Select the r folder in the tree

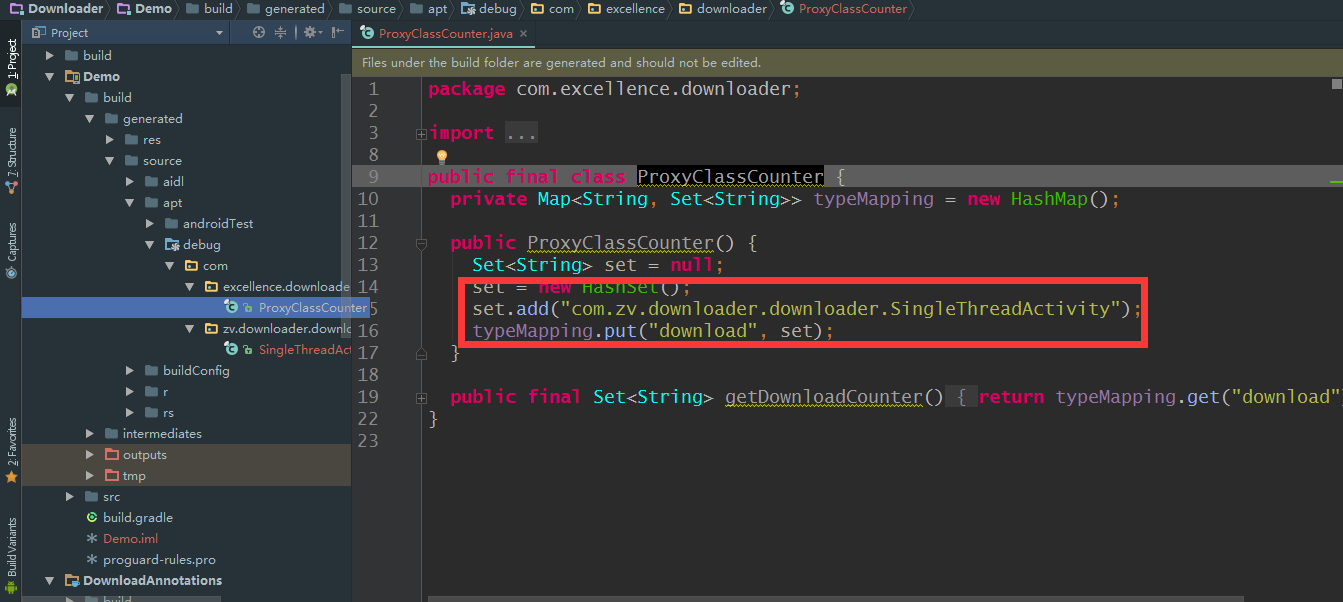tap(165, 391)
